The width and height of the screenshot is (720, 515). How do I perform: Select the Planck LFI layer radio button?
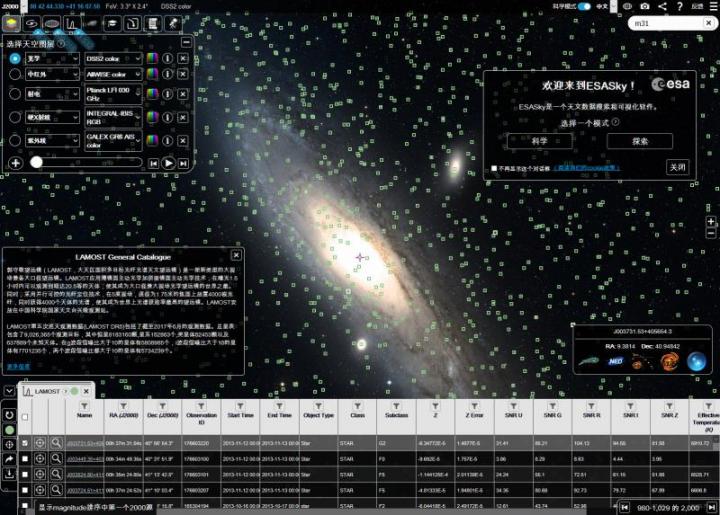pos(15,94)
